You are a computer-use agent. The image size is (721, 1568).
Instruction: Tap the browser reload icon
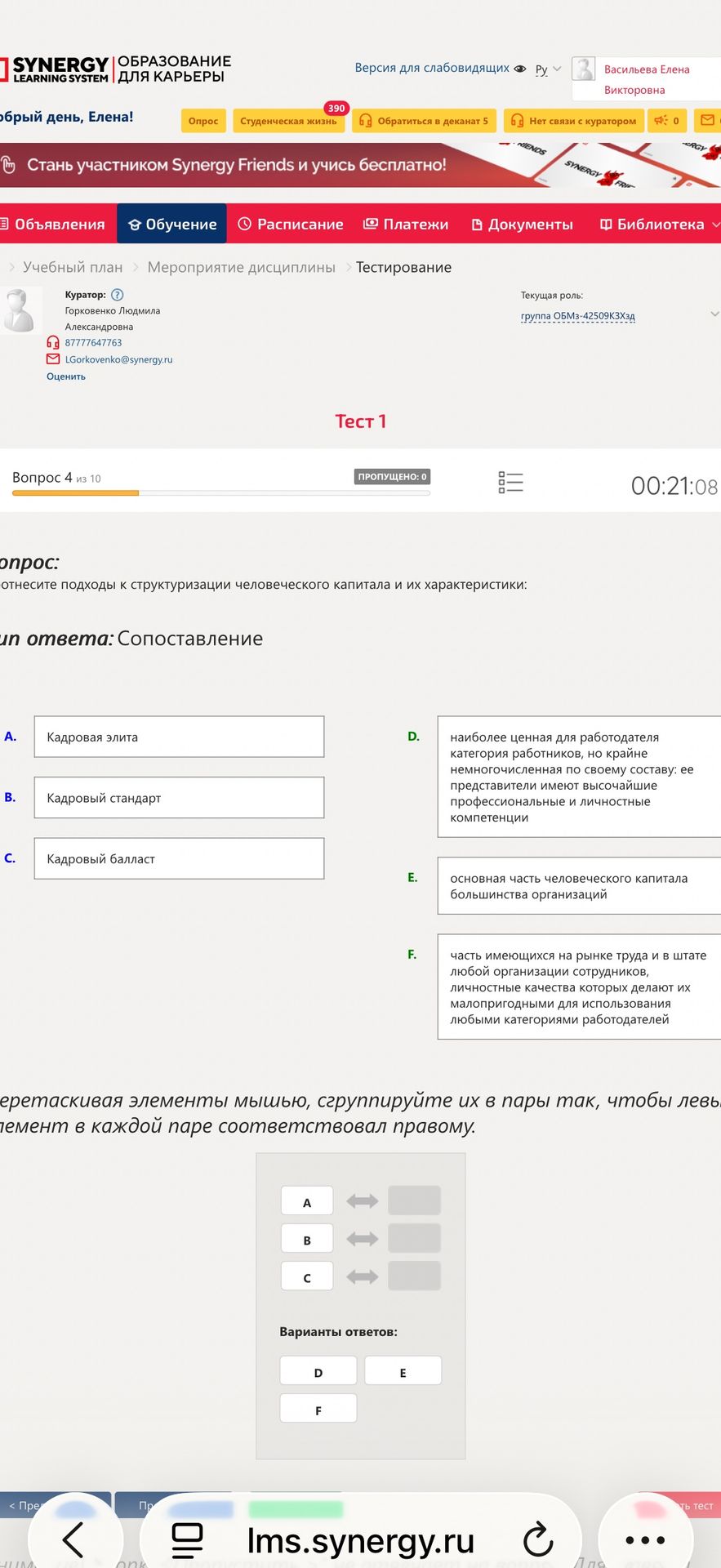pos(538,1540)
